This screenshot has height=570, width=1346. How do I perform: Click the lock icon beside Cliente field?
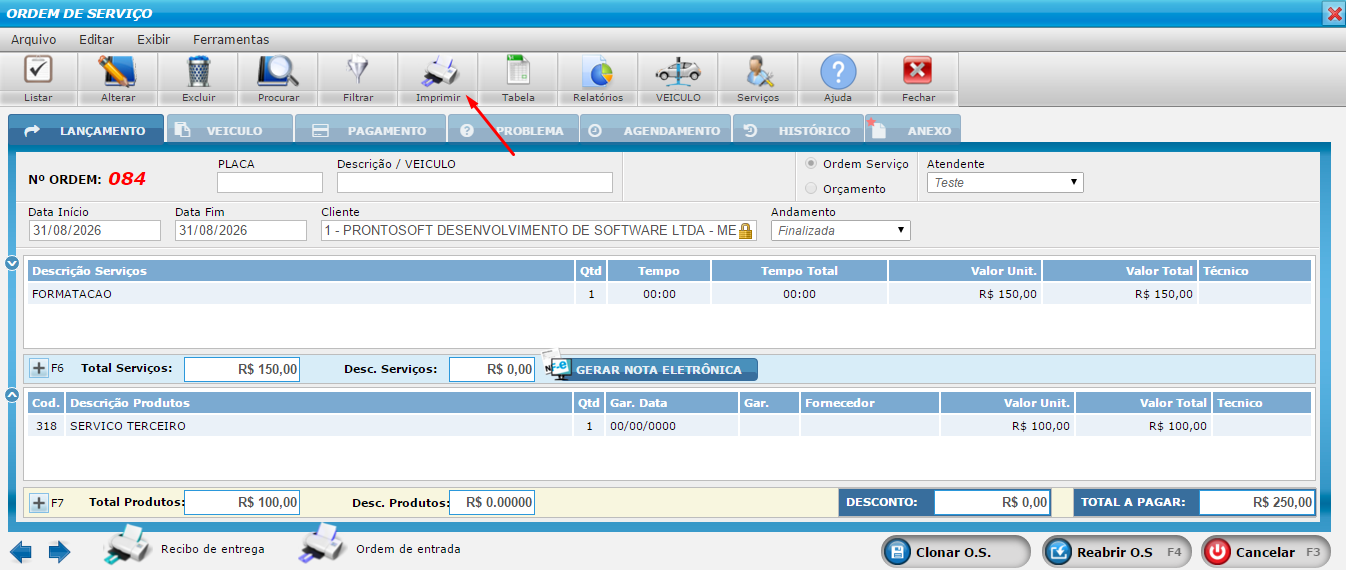pyautogui.click(x=745, y=231)
